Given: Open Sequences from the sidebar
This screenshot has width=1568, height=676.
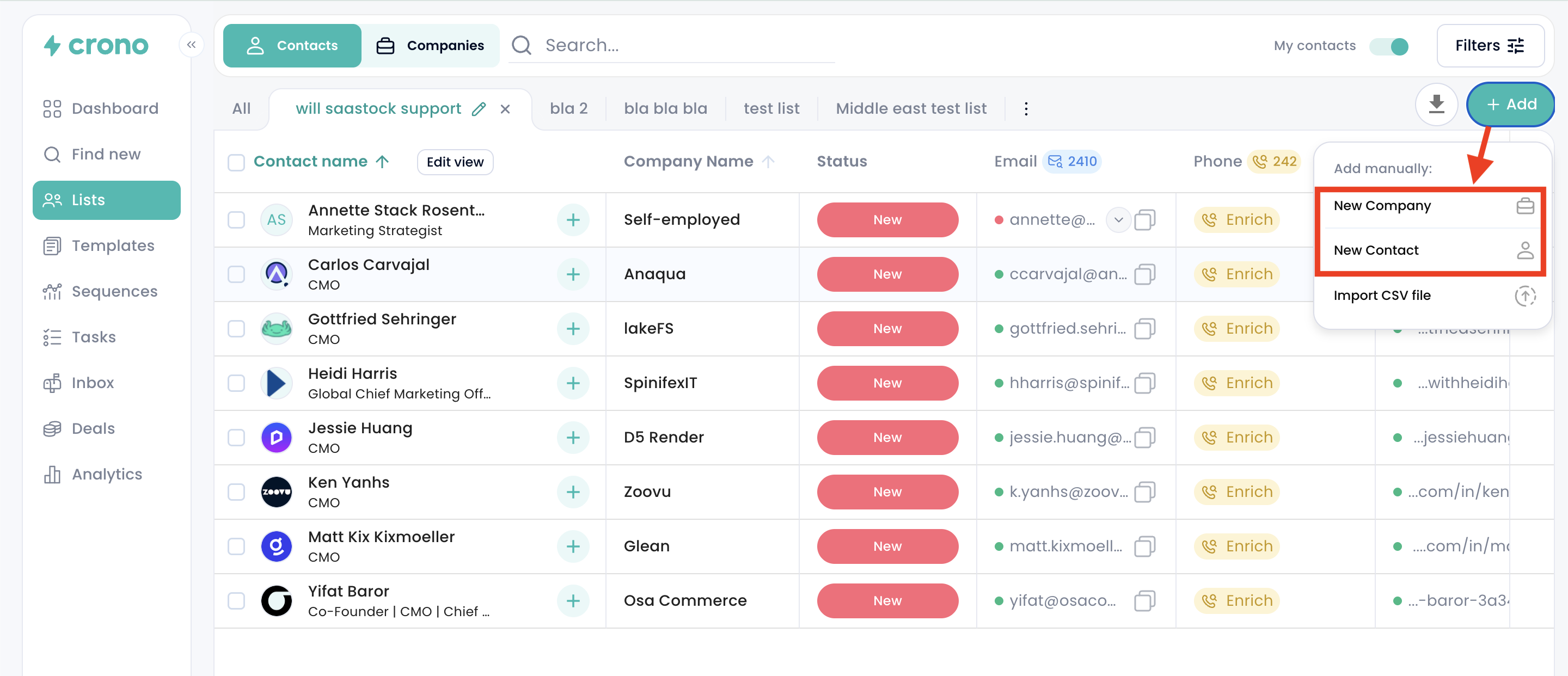Looking at the screenshot, I should click(x=114, y=291).
